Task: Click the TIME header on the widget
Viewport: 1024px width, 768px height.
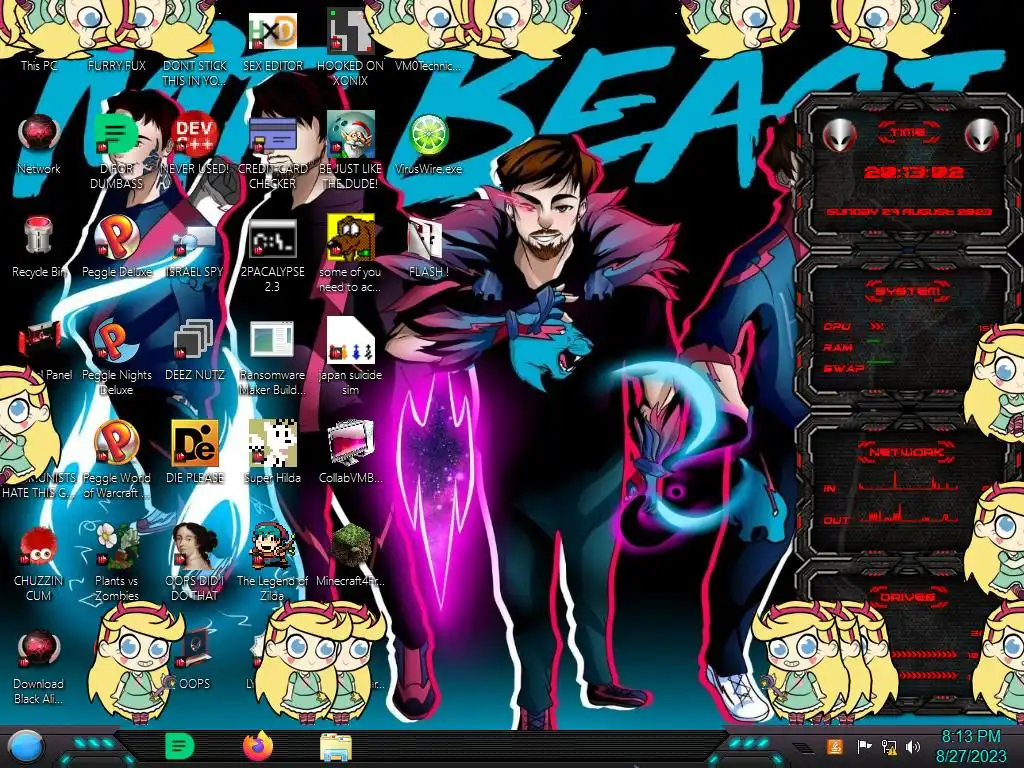Action: pyautogui.click(x=908, y=133)
